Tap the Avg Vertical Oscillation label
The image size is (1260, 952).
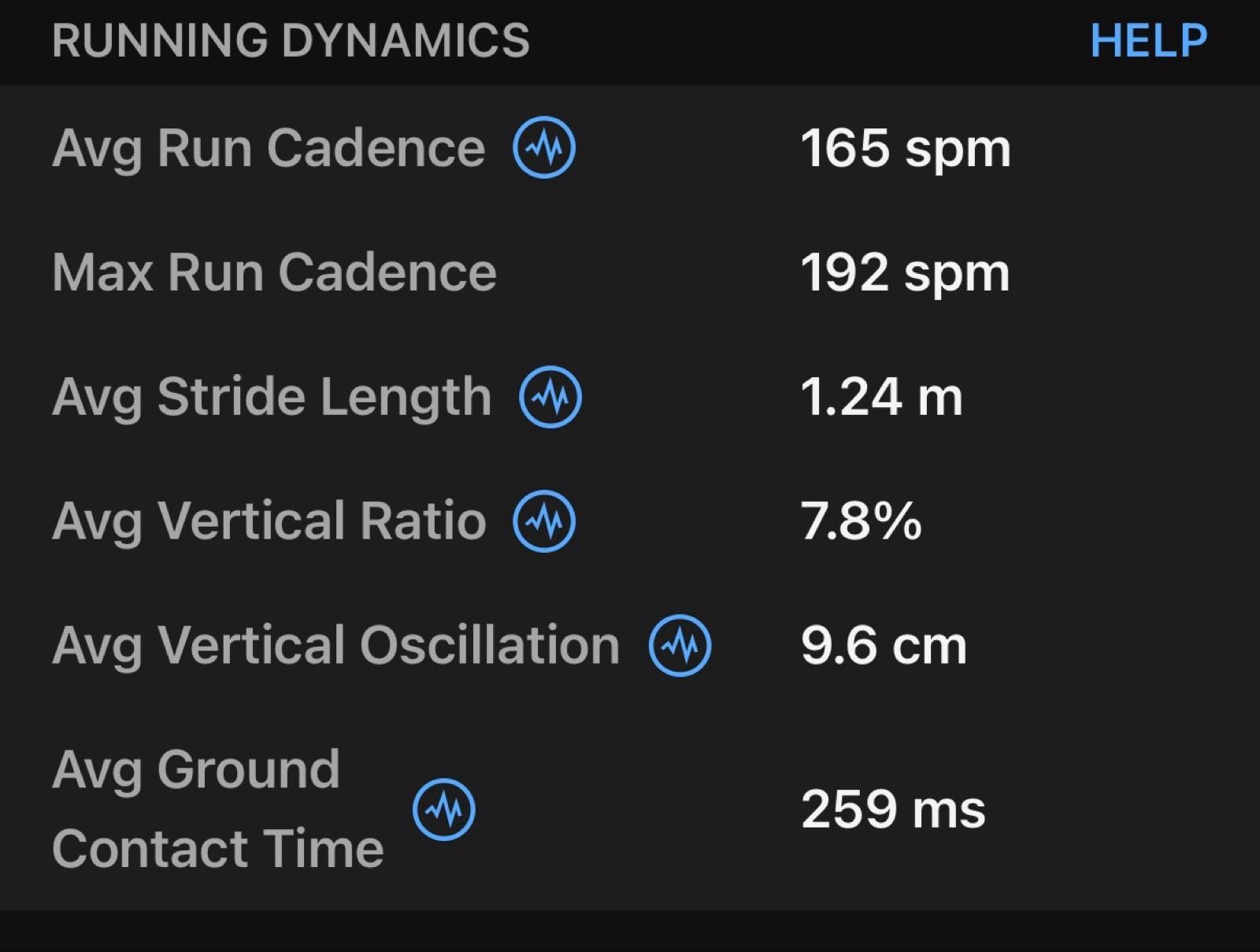coord(336,646)
